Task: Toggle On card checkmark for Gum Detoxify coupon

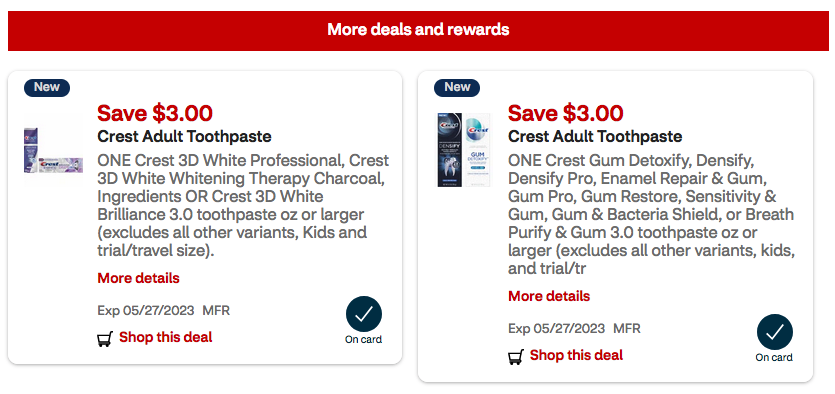Action: click(x=774, y=332)
